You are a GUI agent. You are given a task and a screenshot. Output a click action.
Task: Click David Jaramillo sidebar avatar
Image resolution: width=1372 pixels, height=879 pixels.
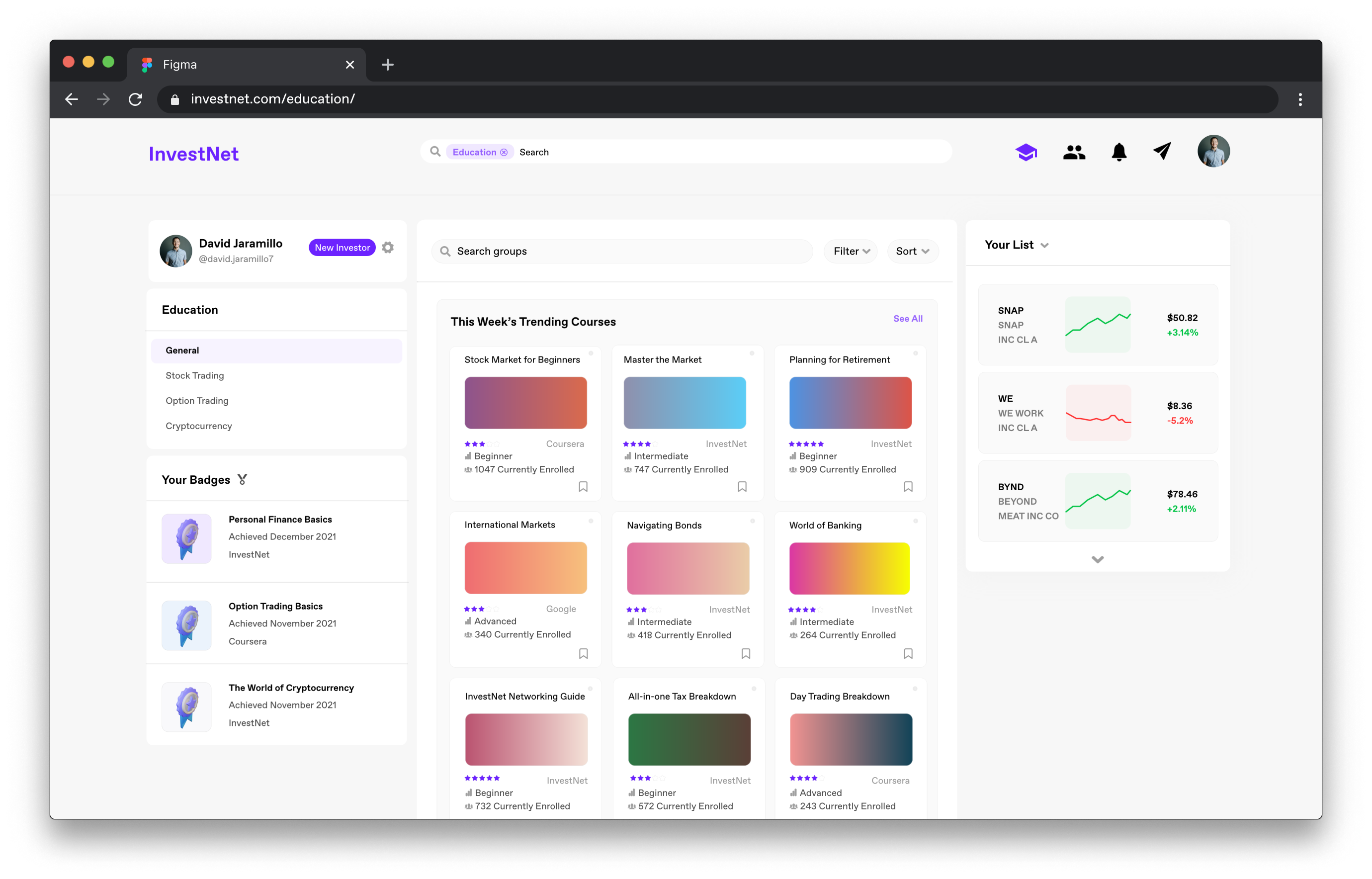(x=175, y=251)
